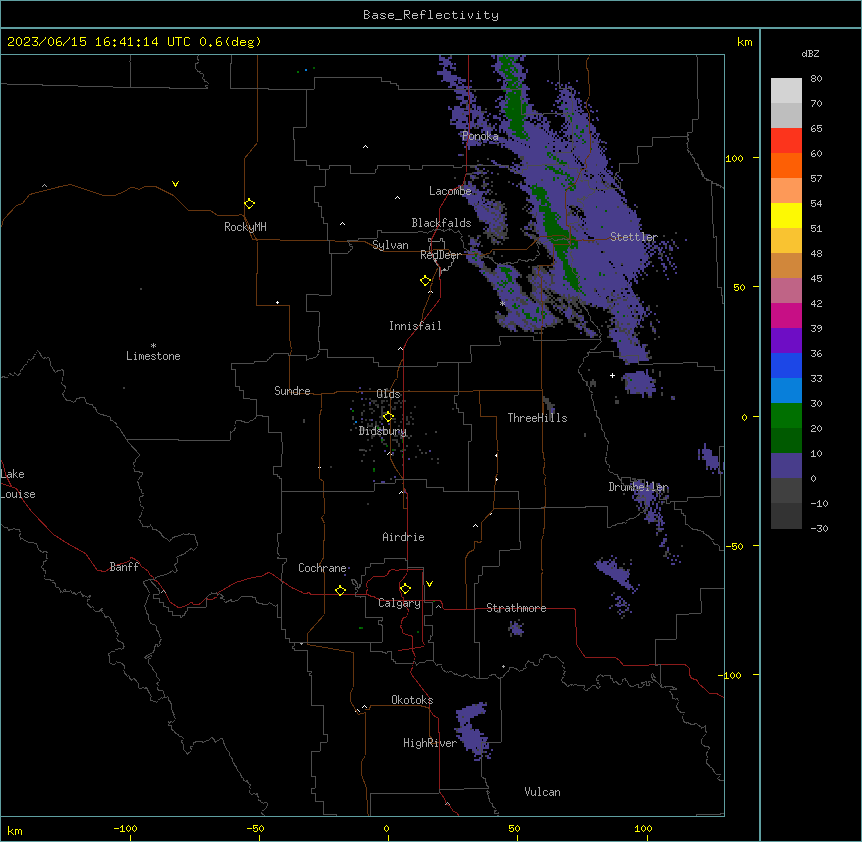Click the purple echo south of Strathmore
862x842 pixels.
coord(516,628)
